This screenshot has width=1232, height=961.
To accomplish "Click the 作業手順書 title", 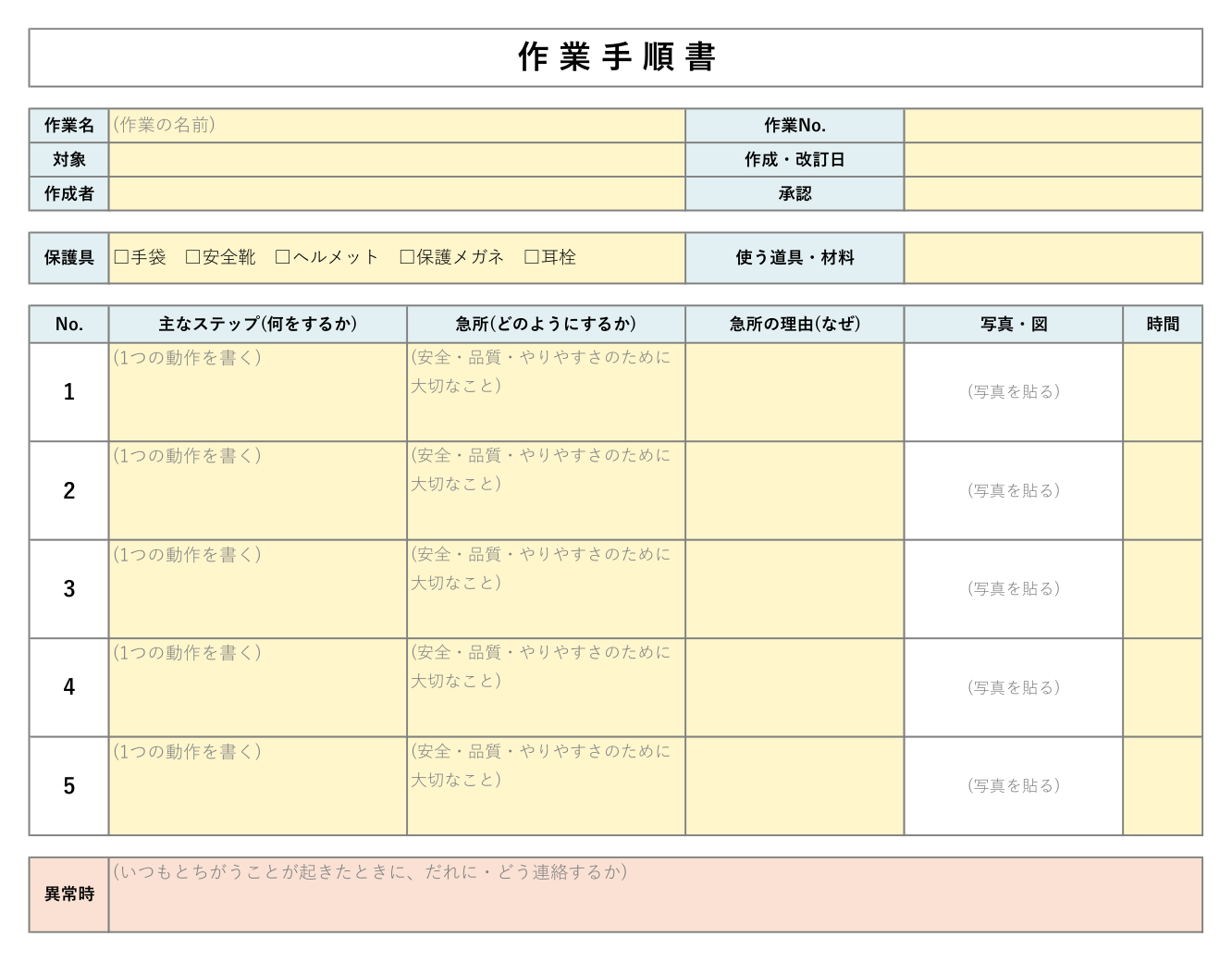I will click(616, 57).
